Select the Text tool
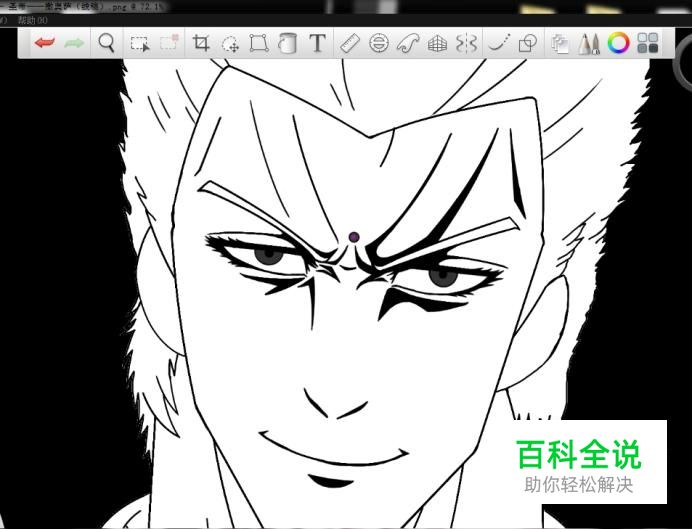This screenshot has height=529, width=692. [317, 43]
